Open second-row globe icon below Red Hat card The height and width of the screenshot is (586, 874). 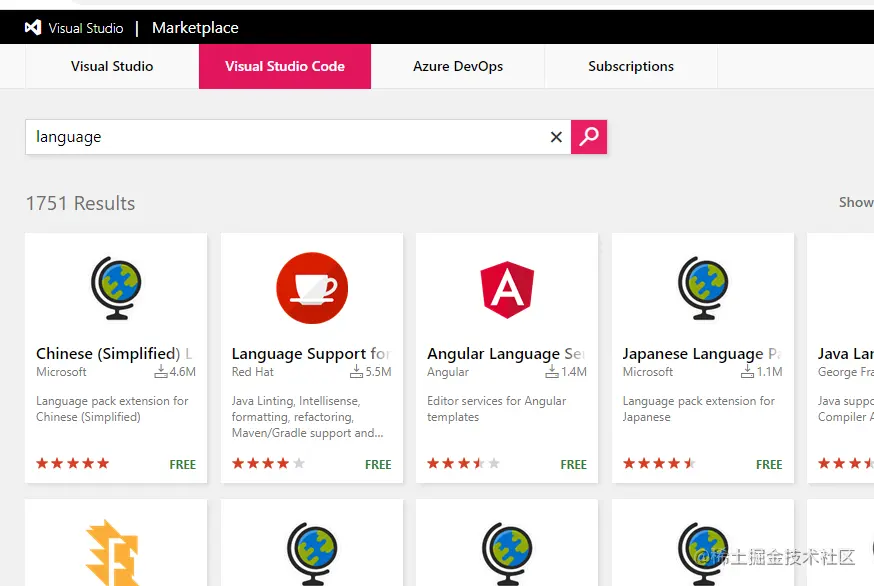tap(312, 553)
